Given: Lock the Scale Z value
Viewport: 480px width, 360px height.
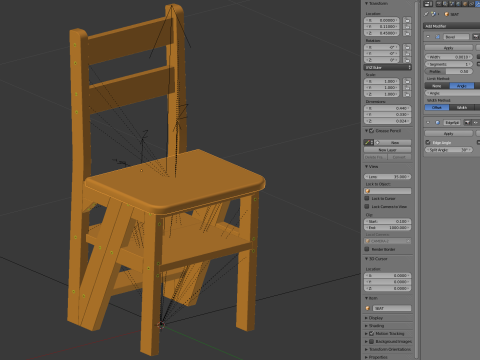Looking at the screenshot, I should click(x=407, y=94).
